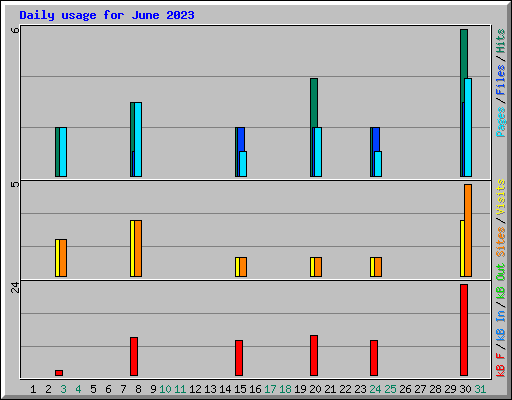The width and height of the screenshot is (512, 400).
Task: Click the day 15 orange Sites bar
Action: [243, 267]
